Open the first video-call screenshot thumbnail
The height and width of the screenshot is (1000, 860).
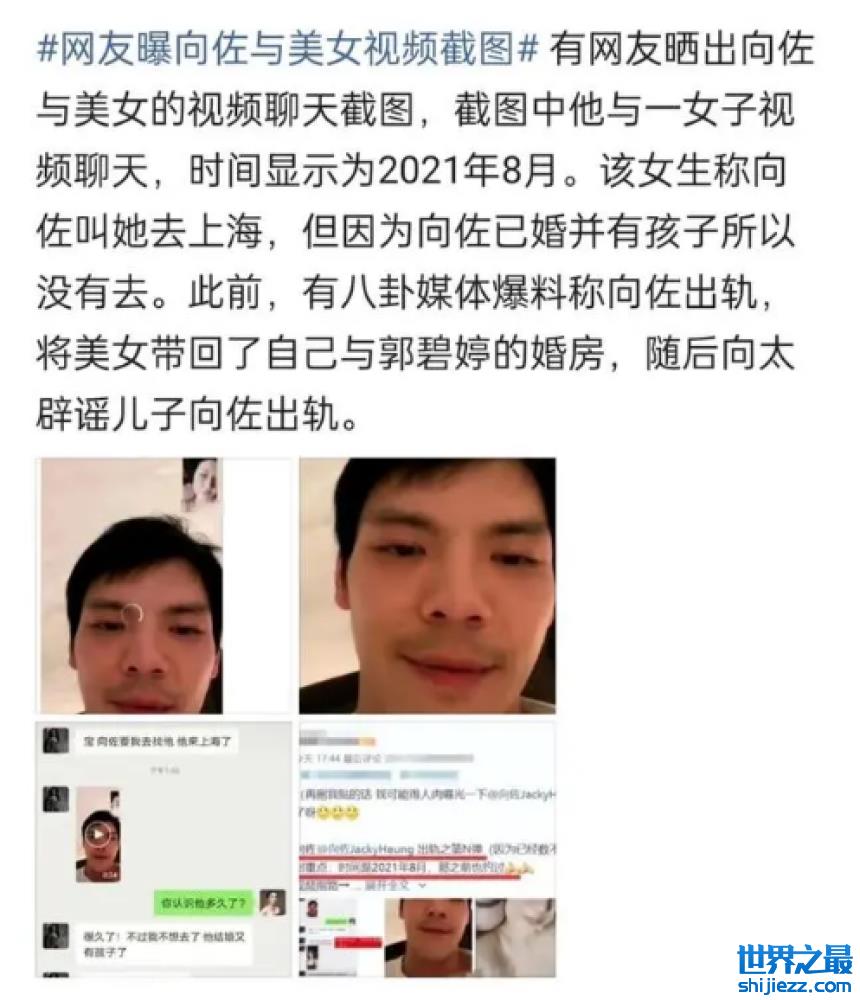click(x=165, y=585)
